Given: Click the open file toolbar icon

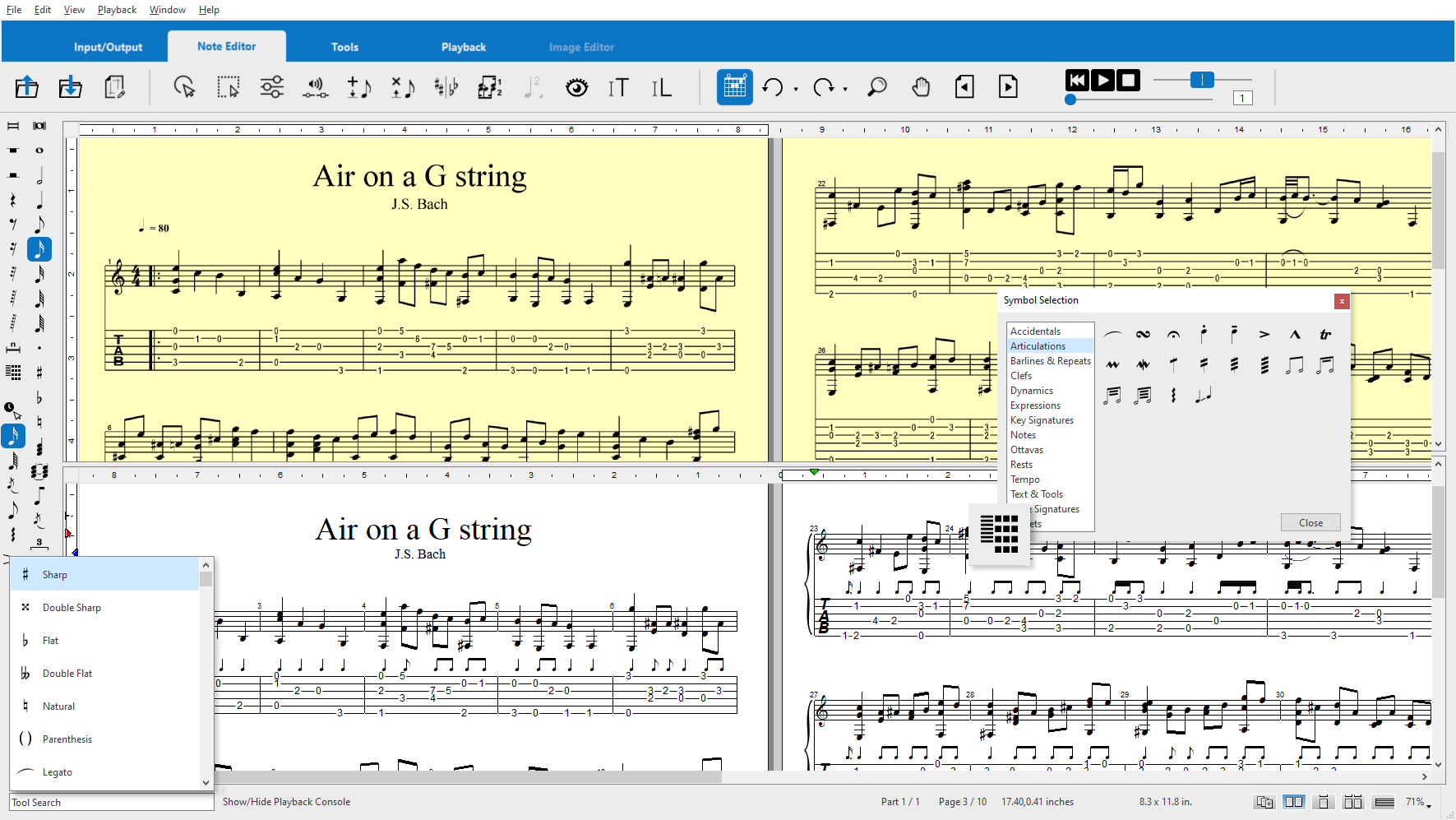Looking at the screenshot, I should pyautogui.click(x=26, y=86).
